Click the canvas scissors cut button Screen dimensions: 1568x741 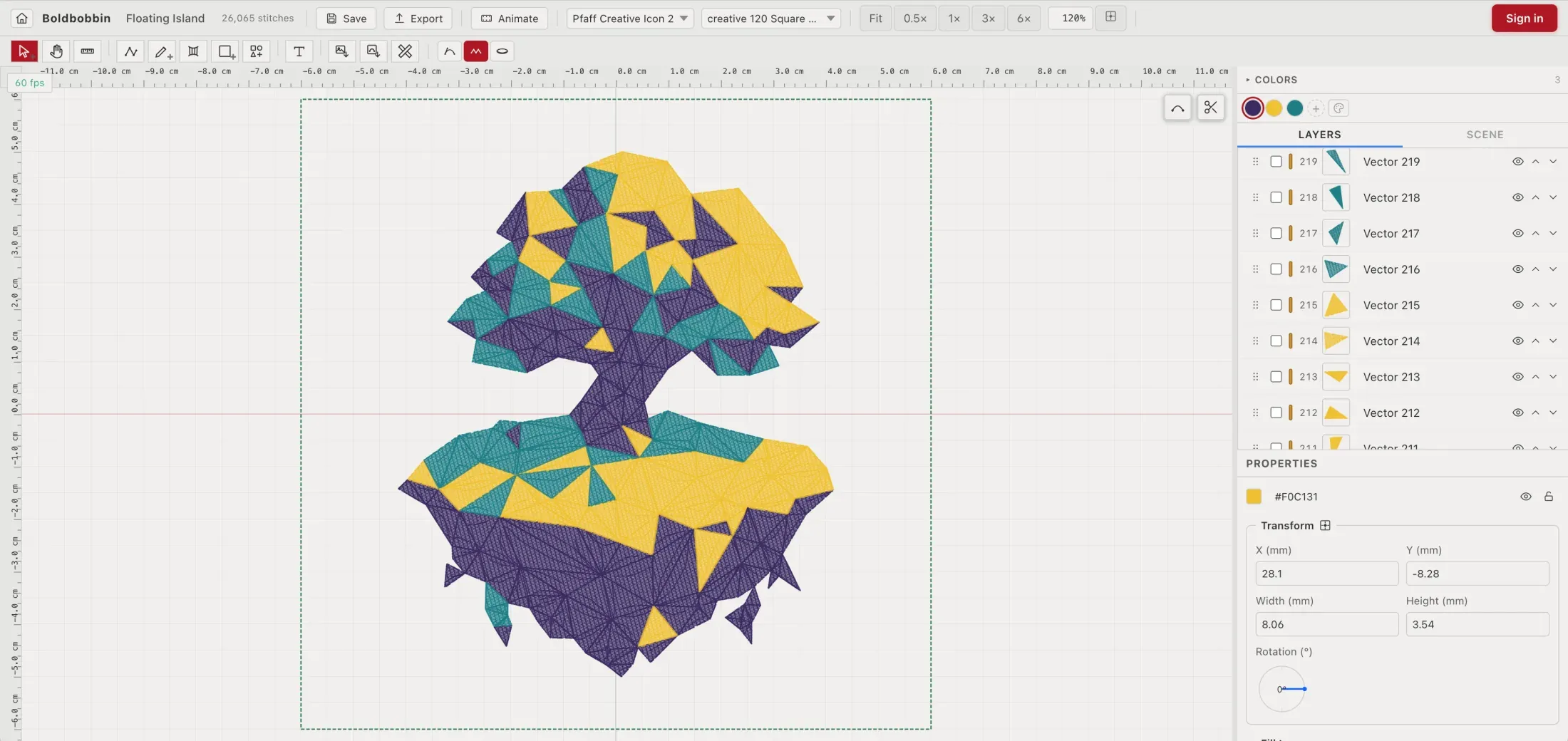(1210, 108)
